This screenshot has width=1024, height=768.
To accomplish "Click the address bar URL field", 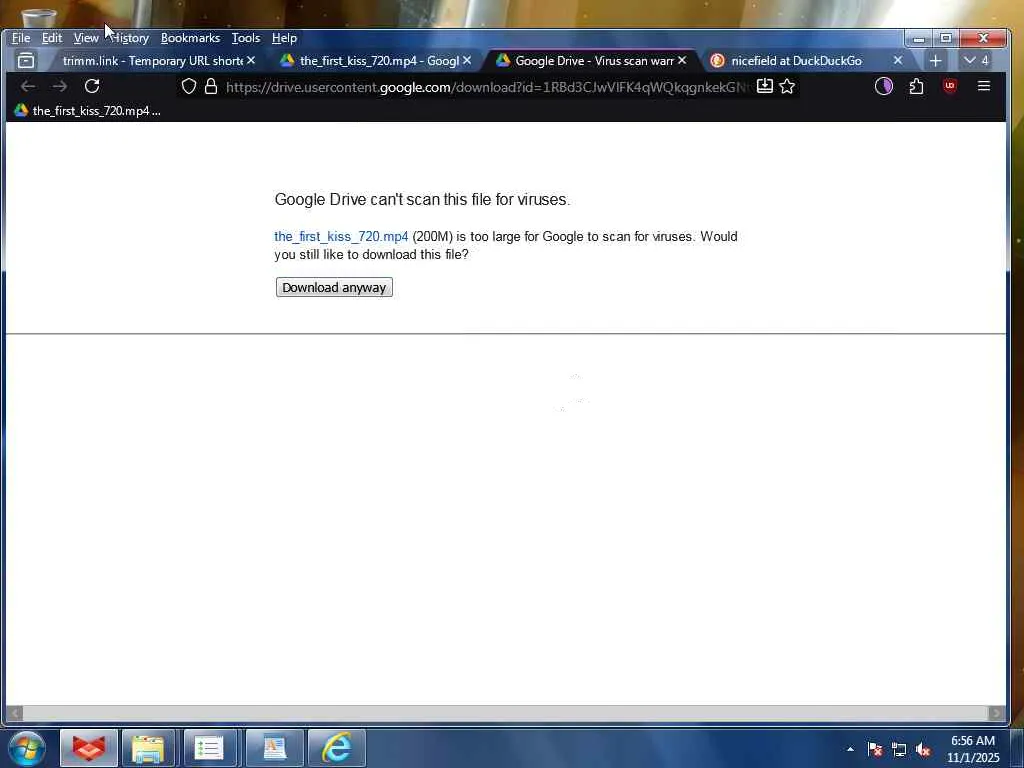I will pos(487,87).
